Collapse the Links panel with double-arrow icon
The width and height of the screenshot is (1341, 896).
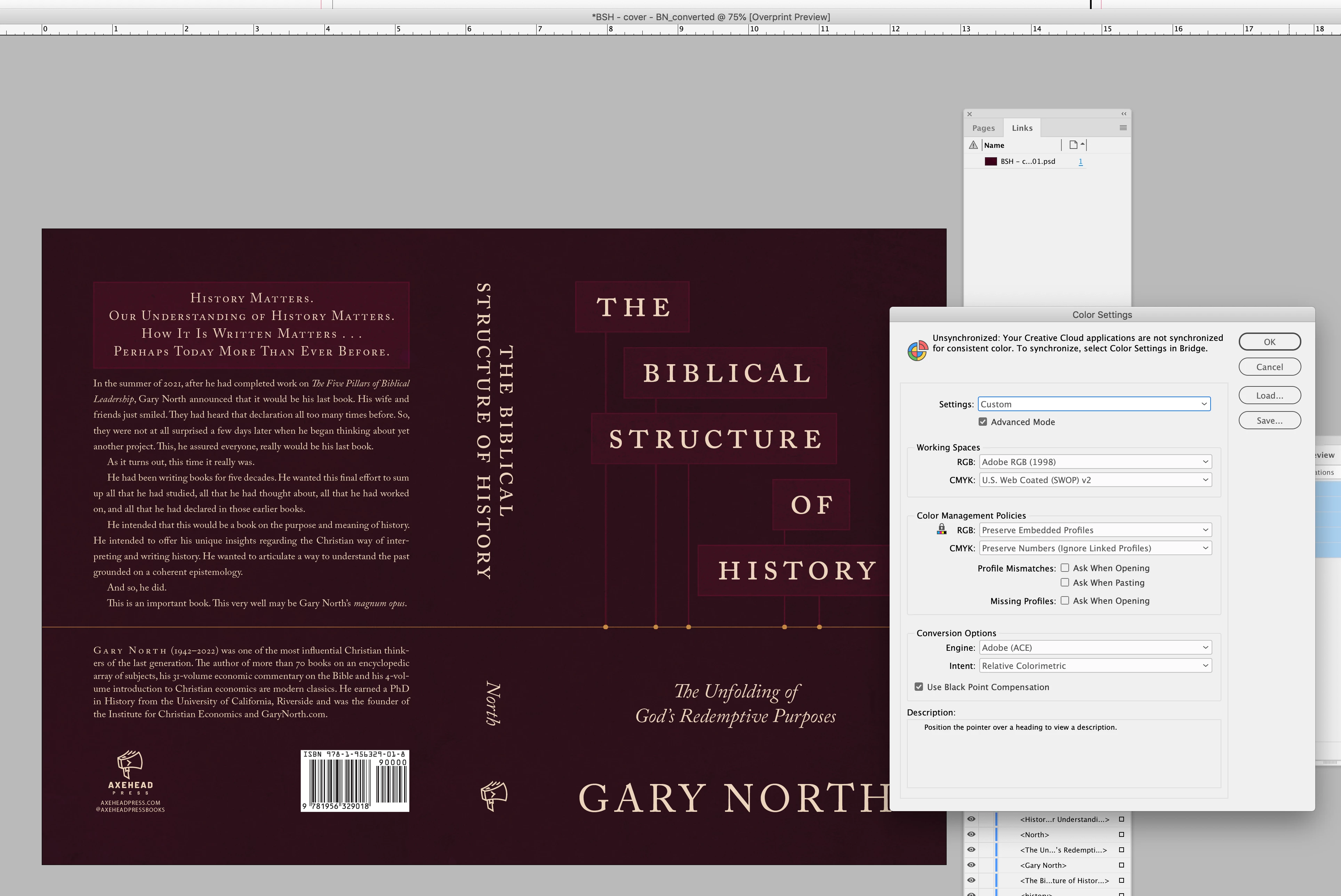[1123, 114]
